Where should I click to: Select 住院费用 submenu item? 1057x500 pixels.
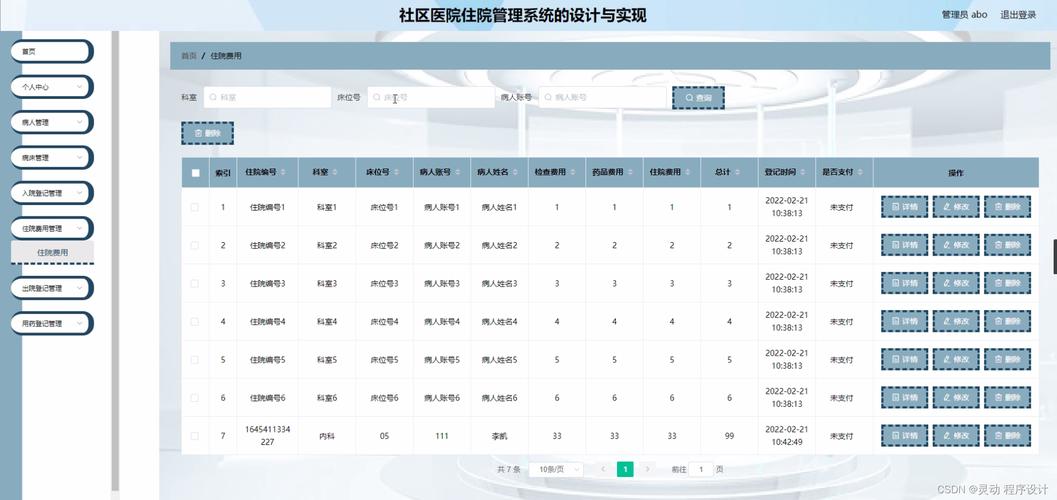(x=53, y=252)
